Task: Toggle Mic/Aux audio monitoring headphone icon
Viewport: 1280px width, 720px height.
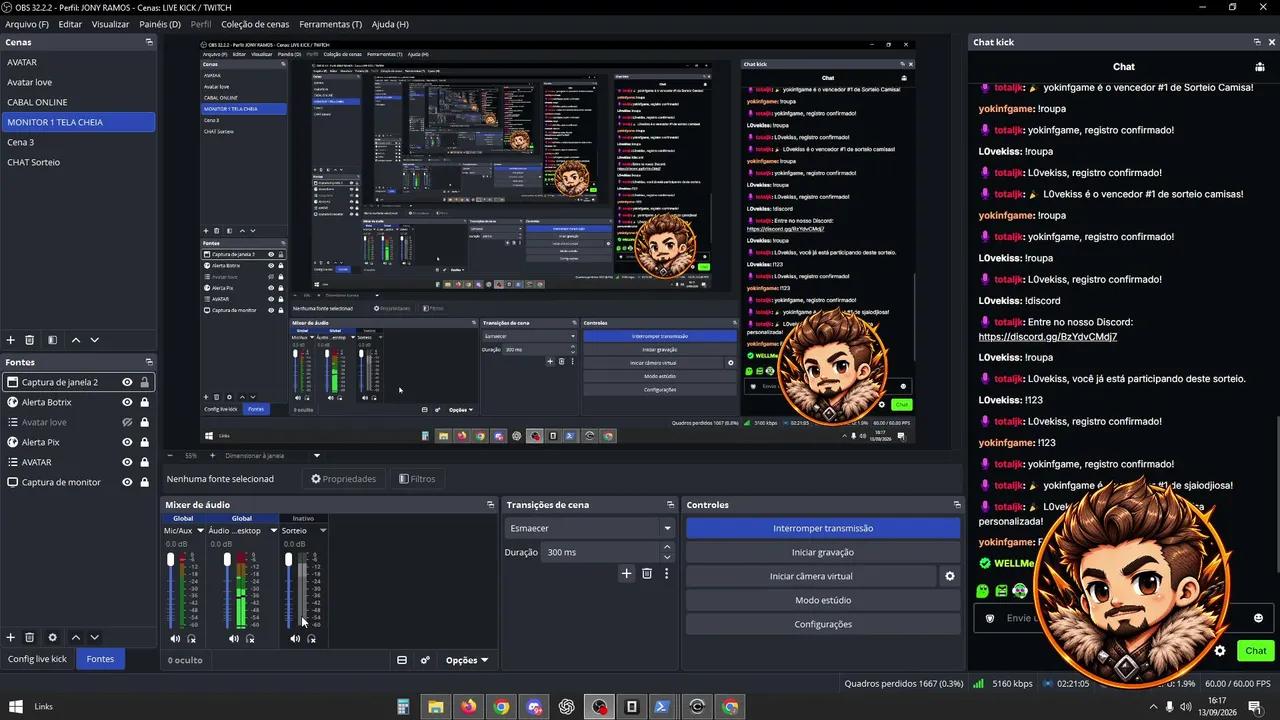Action: point(191,638)
